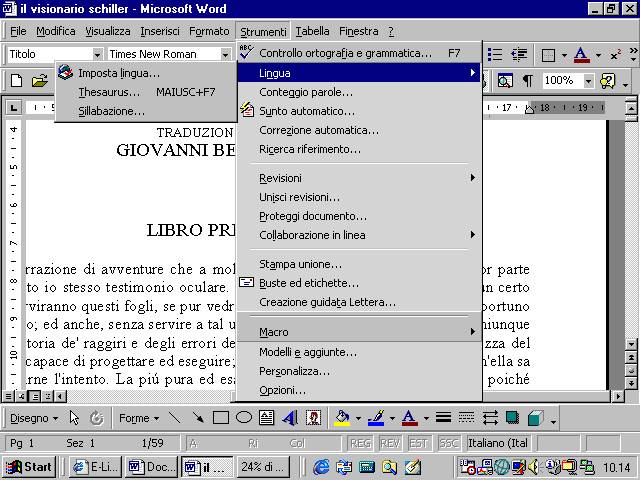This screenshot has width=640, height=480.
Task: Click the Insert ClipArt icon
Action: [x=313, y=418]
